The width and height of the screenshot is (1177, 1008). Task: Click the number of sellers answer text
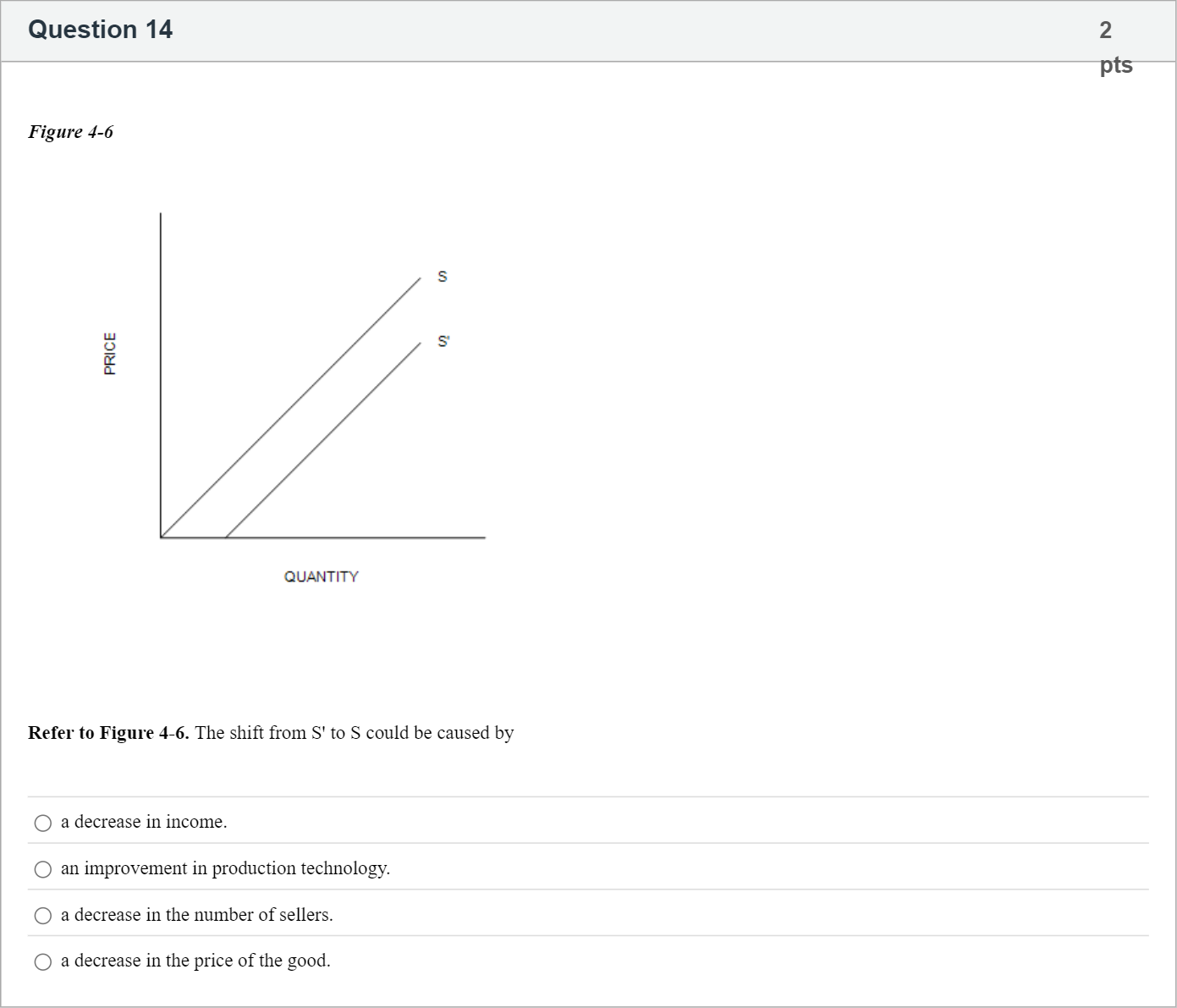click(197, 915)
